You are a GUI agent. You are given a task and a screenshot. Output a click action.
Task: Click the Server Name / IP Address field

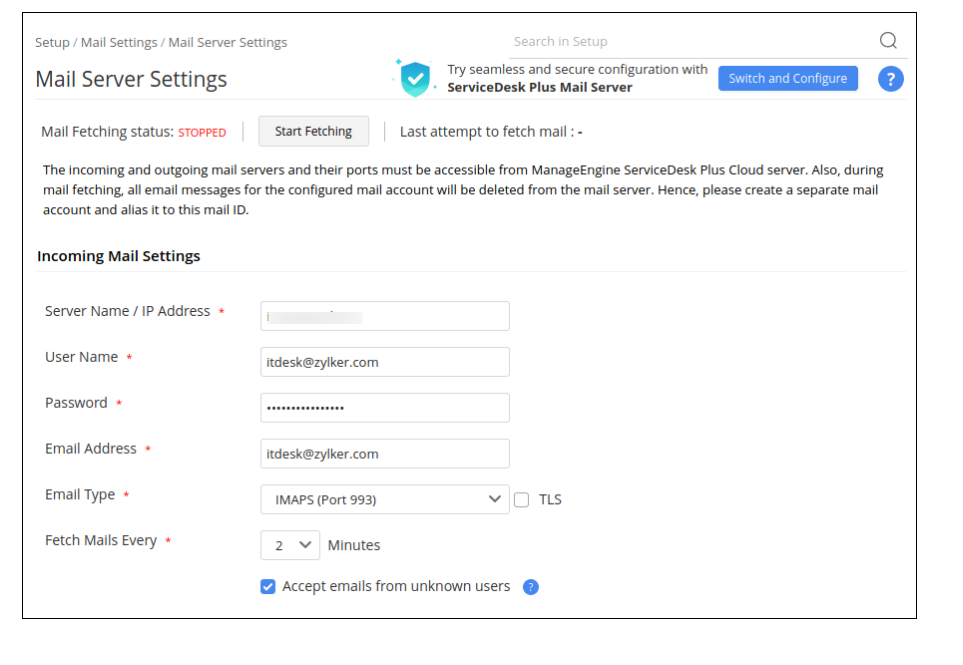tap(385, 316)
